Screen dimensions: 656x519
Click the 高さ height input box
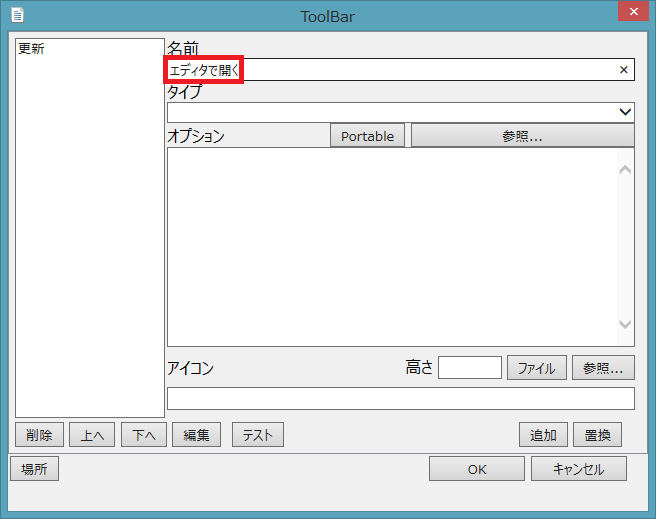469,368
